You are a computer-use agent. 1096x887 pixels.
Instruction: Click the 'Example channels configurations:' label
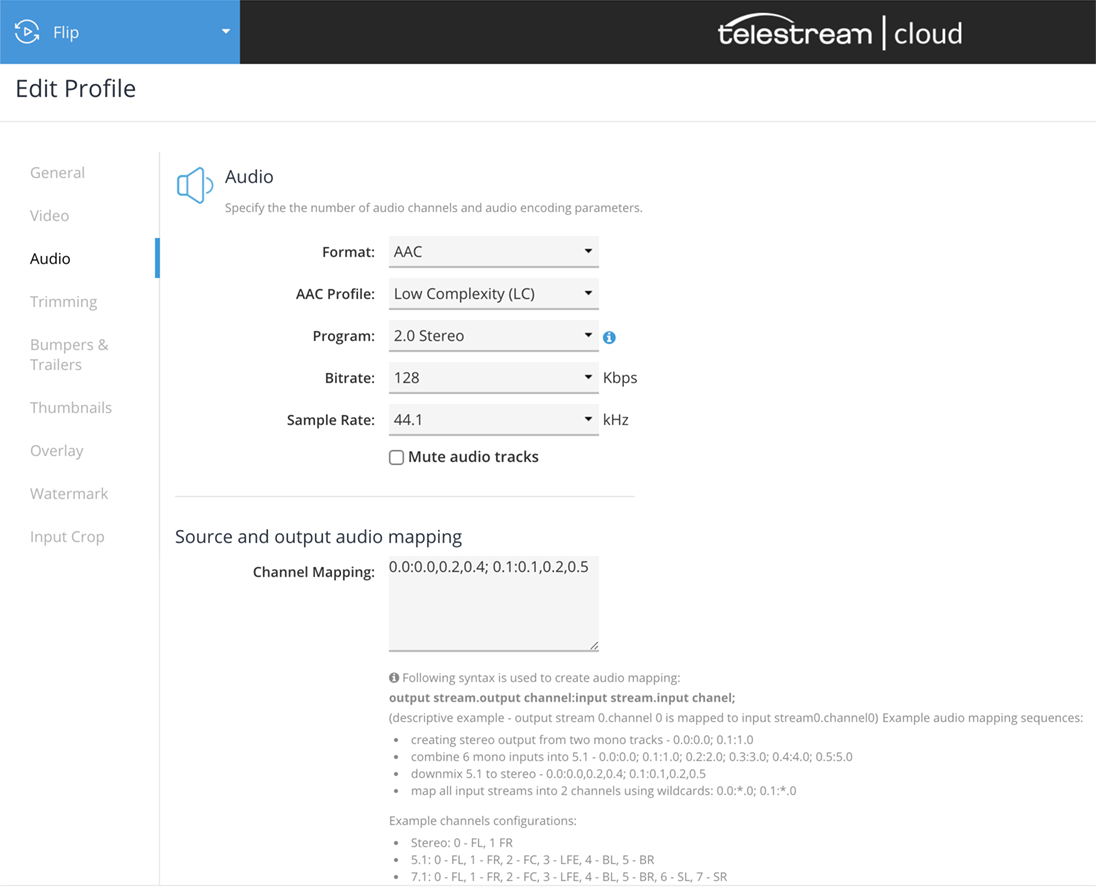[482, 821]
